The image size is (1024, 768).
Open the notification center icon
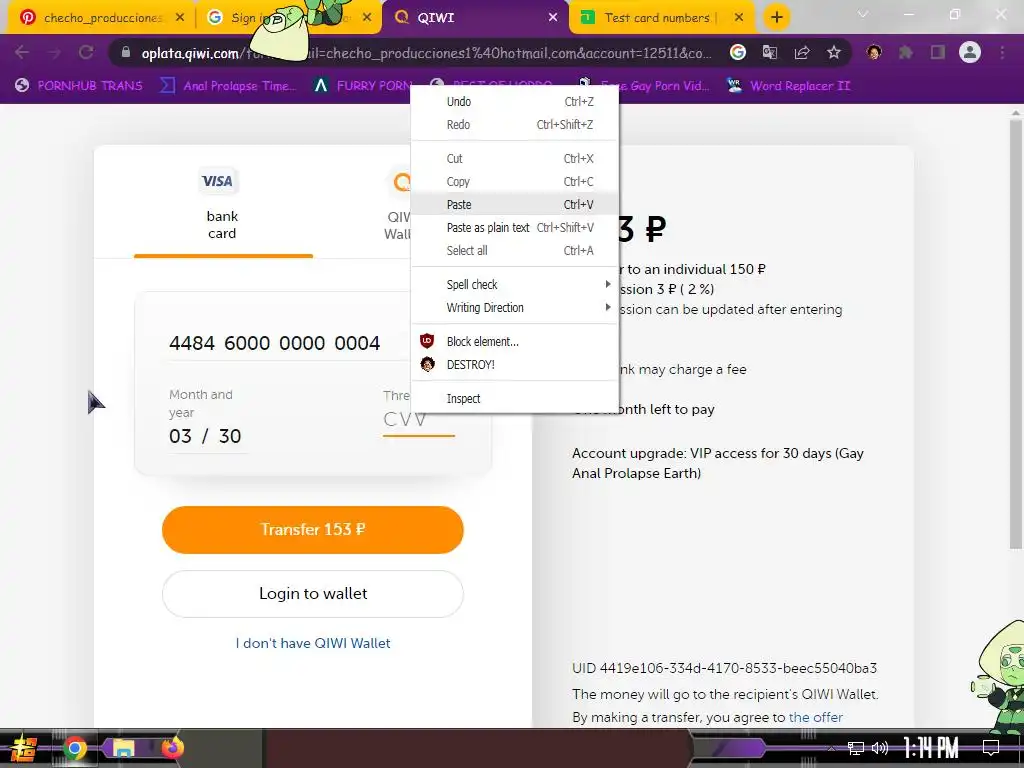click(991, 748)
